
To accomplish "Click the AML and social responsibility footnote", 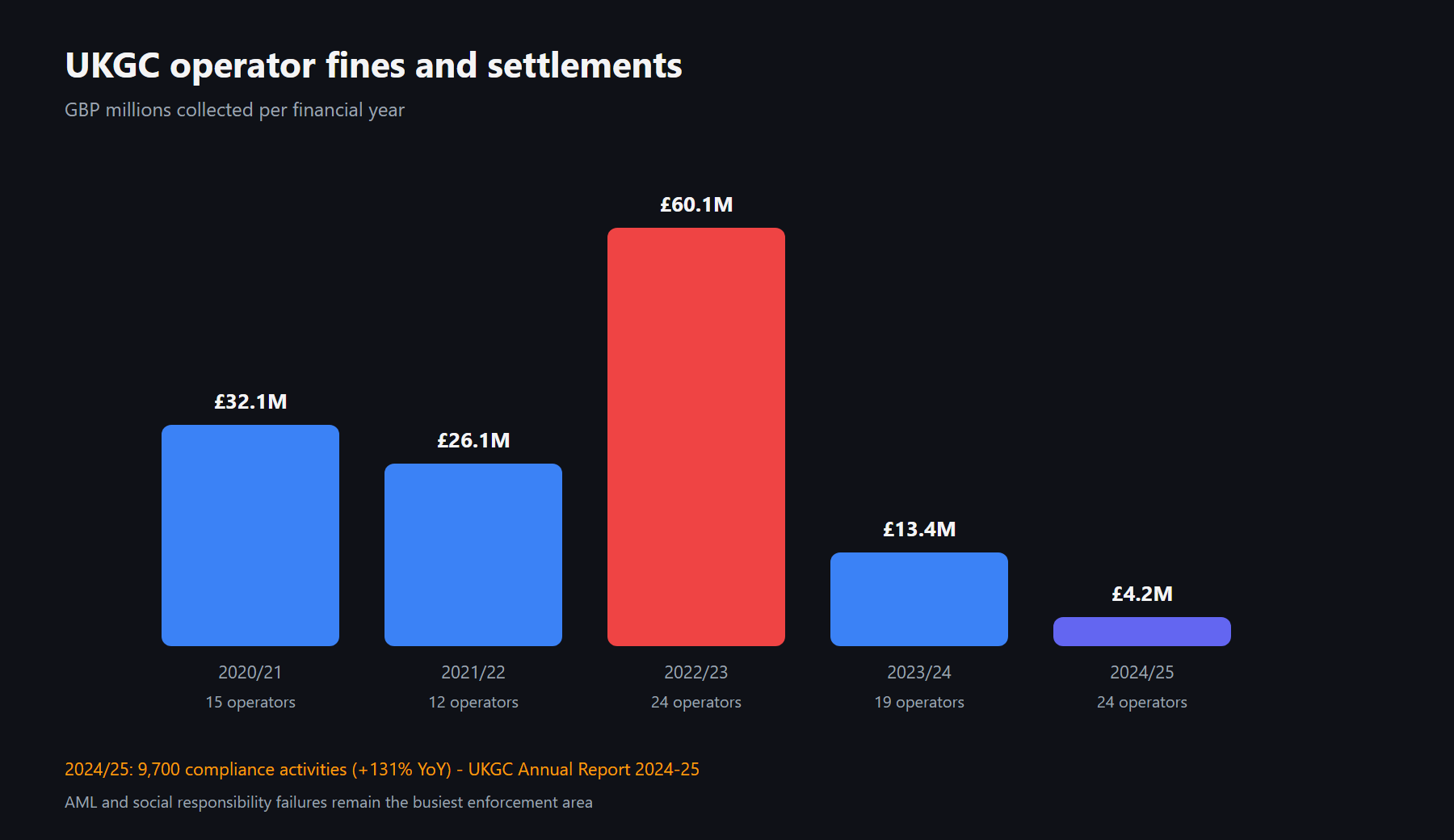I will point(329,802).
